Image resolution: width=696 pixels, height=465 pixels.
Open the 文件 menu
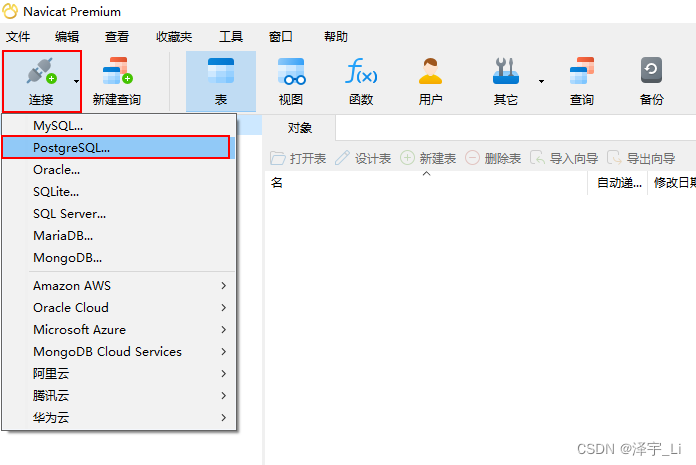(x=18, y=36)
